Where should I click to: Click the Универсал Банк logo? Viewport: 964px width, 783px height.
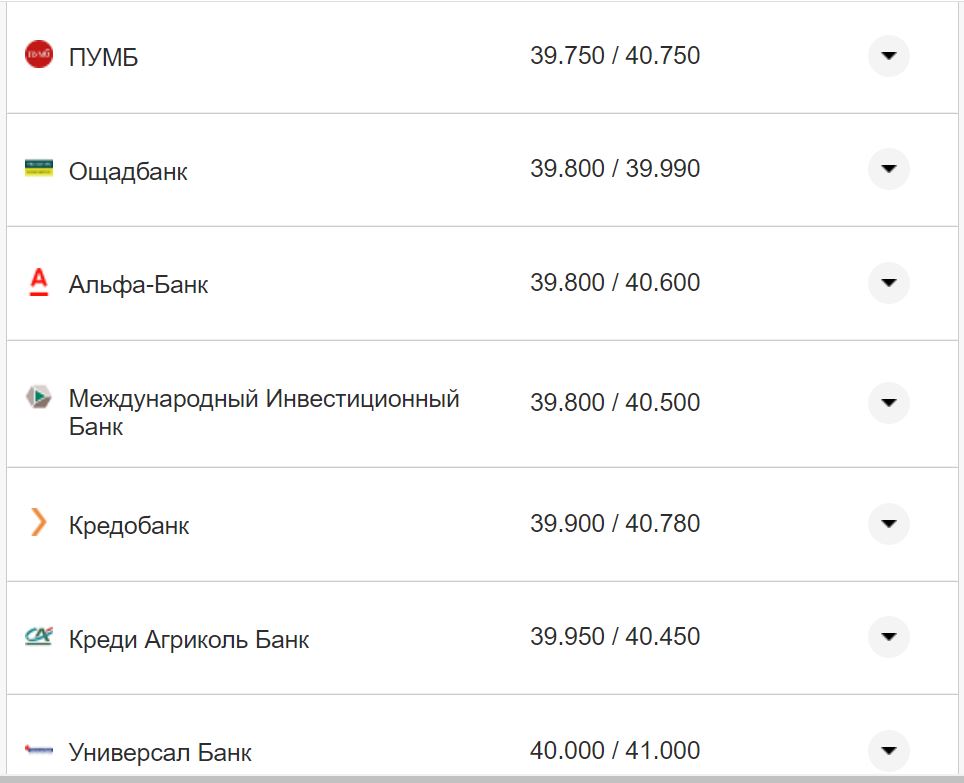pos(38,748)
